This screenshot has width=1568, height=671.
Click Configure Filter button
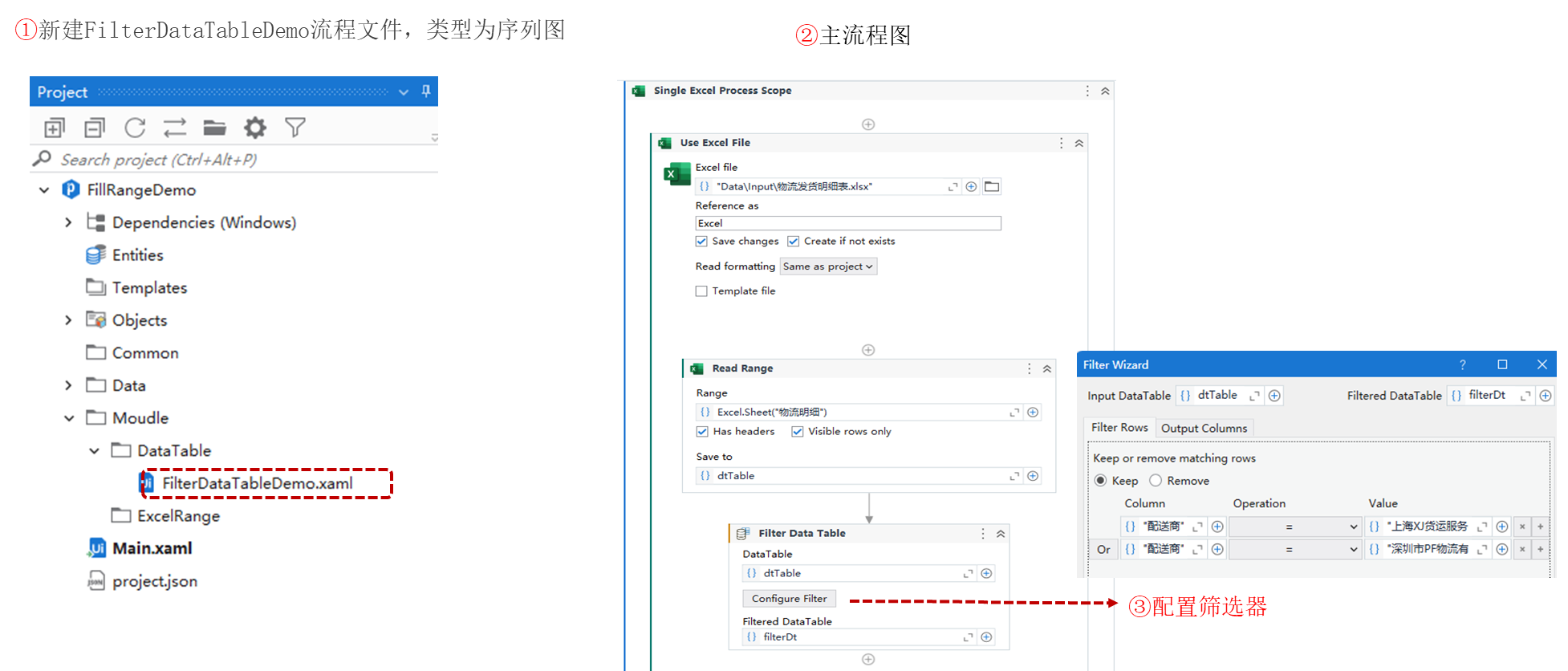point(790,599)
